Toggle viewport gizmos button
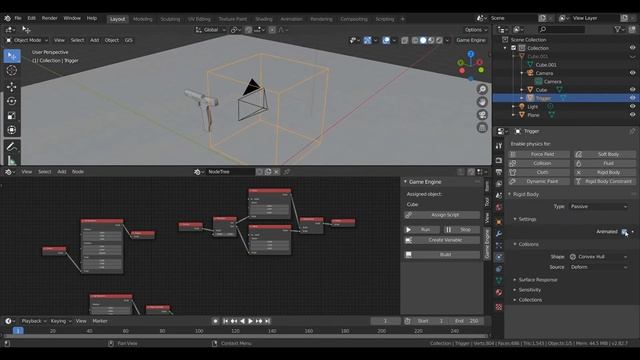The image size is (640, 360). click(x=367, y=40)
